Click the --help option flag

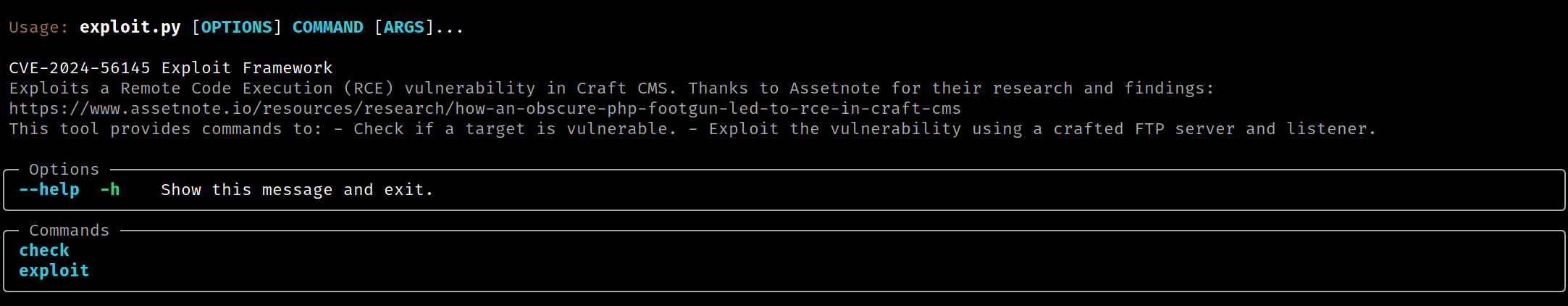49,190
